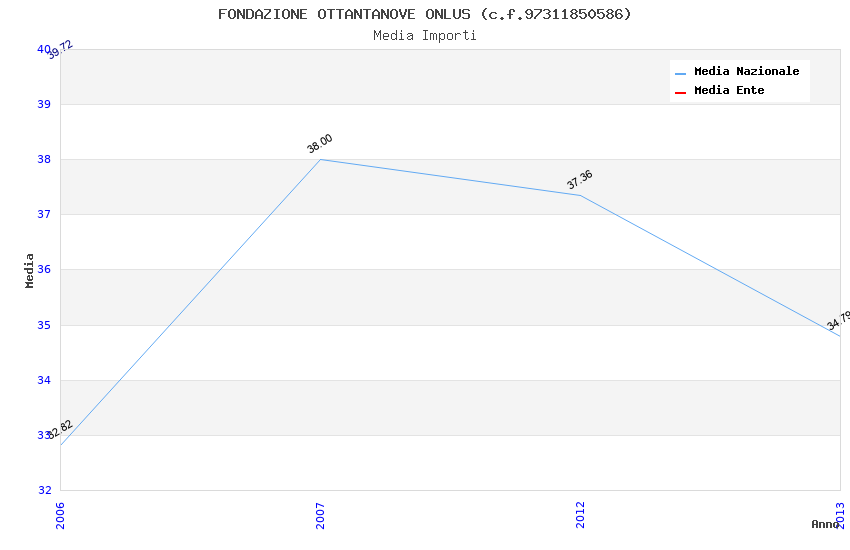Click the 34 y-axis tick label
850x550 pixels.
point(44,380)
